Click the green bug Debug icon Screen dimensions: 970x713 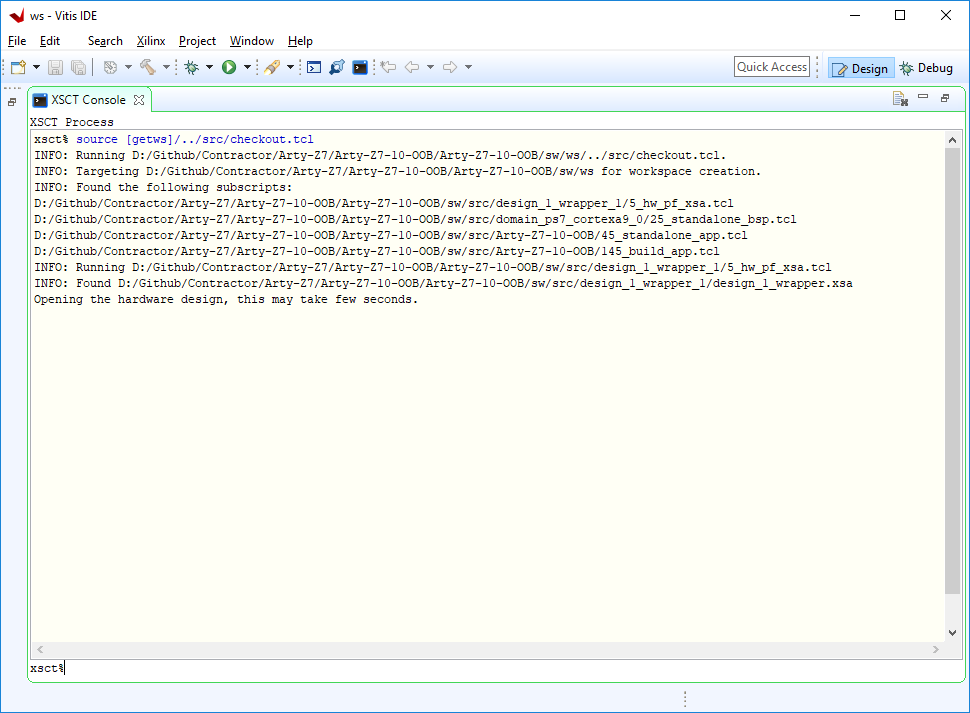coord(192,67)
